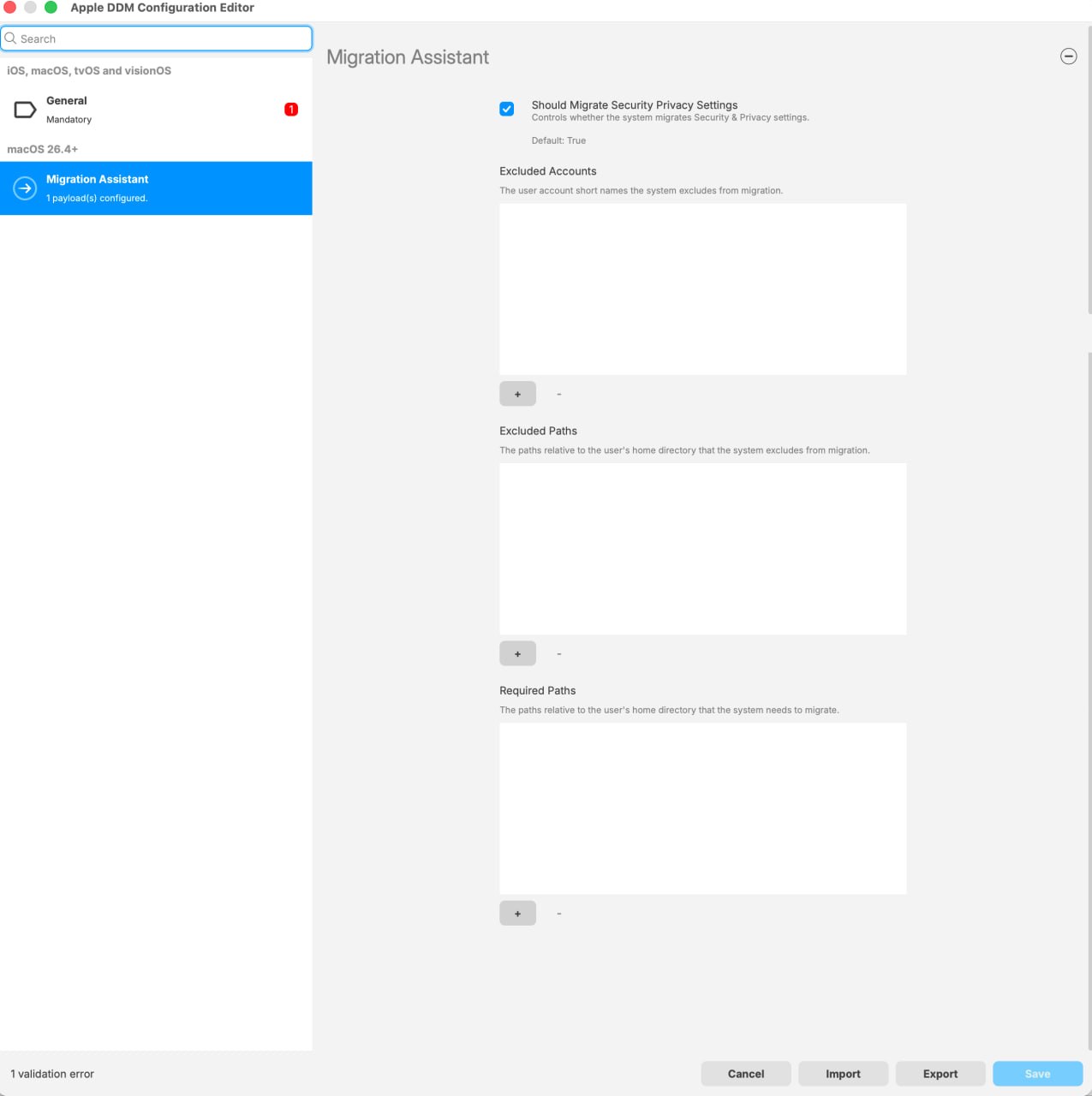This screenshot has width=1092, height=1096.
Task: Add an entry to Excluded Accounts
Action: click(517, 394)
